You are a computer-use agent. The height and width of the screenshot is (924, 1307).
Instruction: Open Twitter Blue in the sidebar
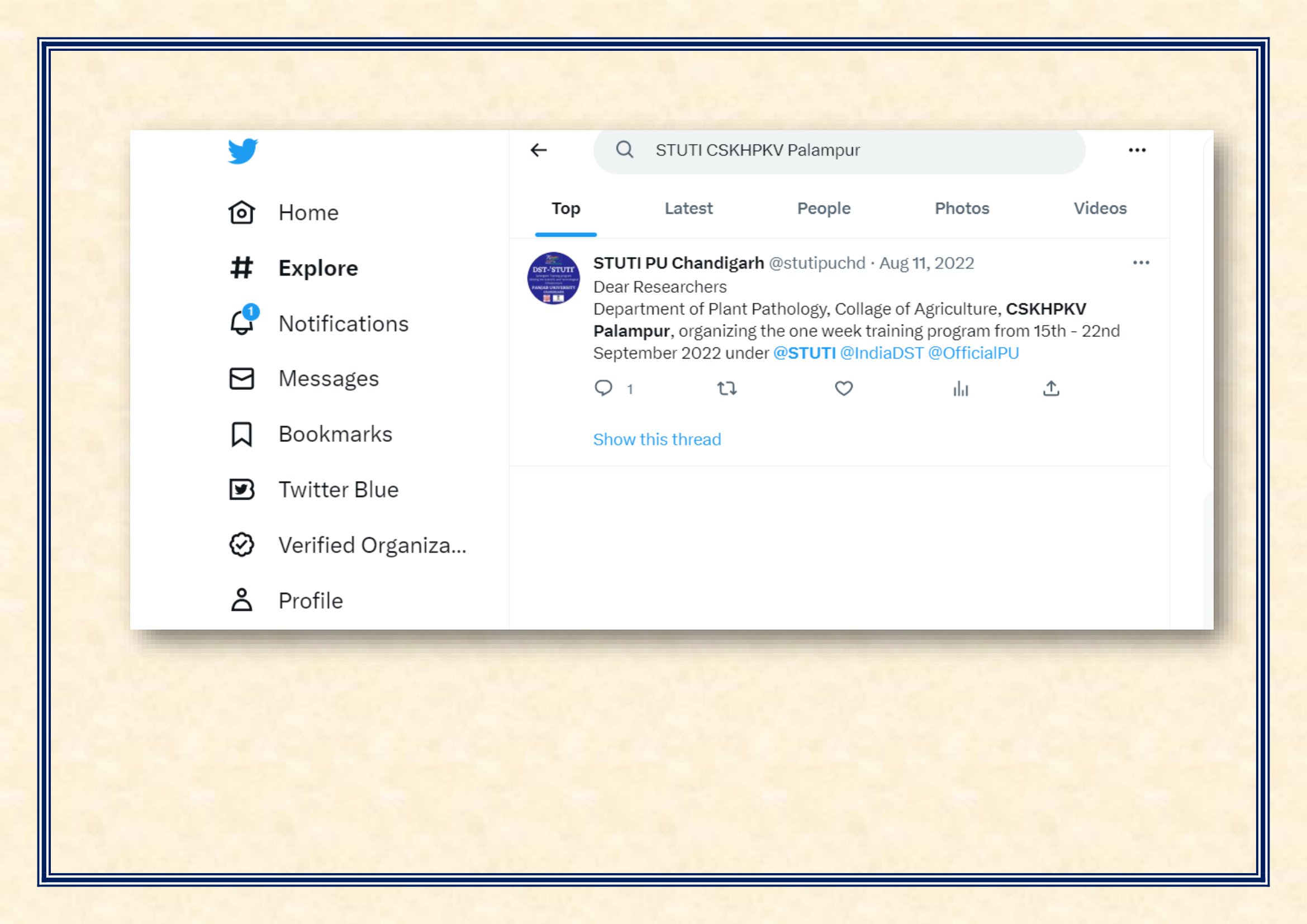tap(313, 490)
